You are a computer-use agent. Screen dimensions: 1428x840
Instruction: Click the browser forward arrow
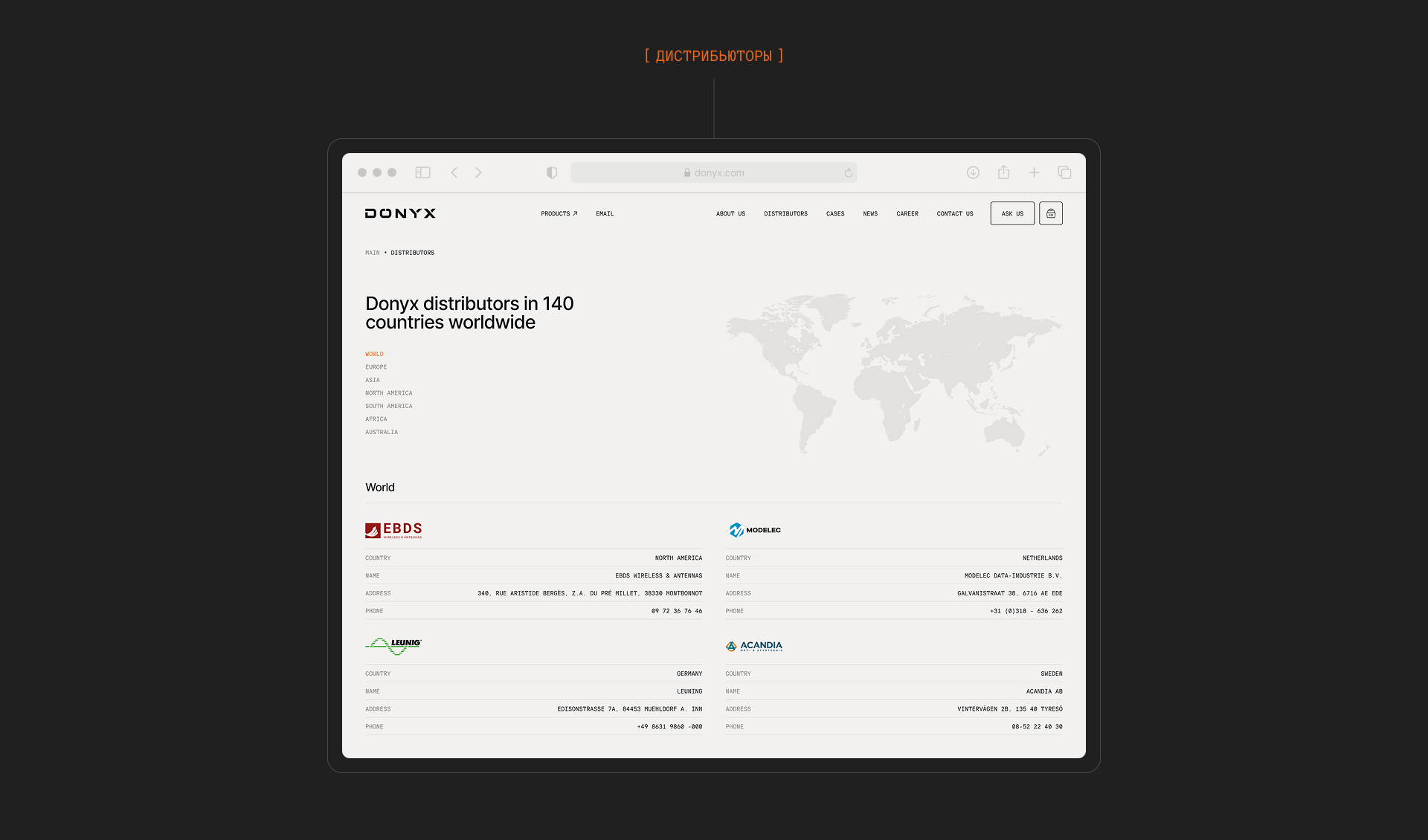pos(478,172)
